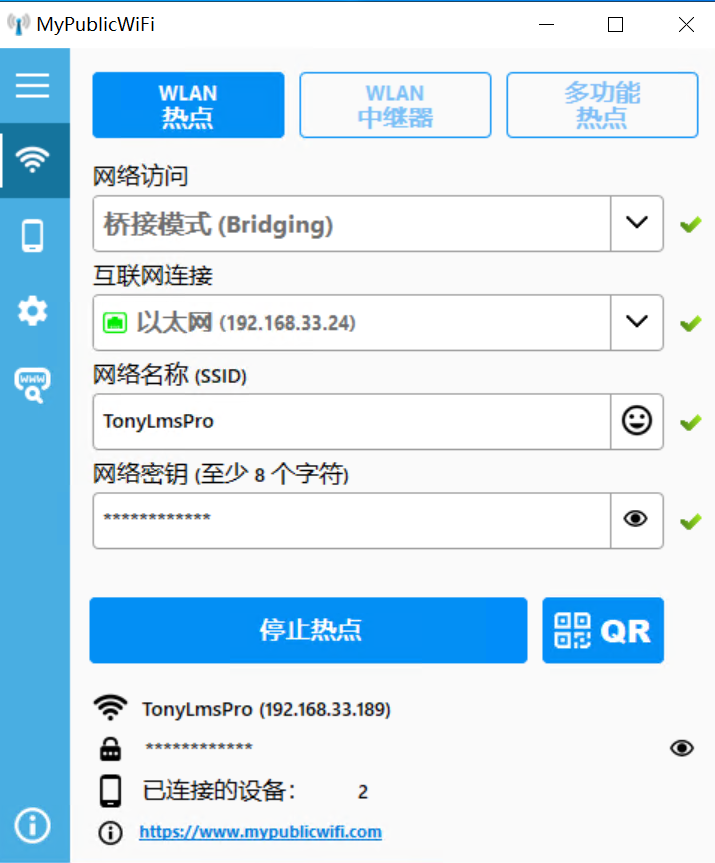The width and height of the screenshot is (715, 863).
Task: Switch to the WLAN 热点 tab
Action: [x=188, y=105]
